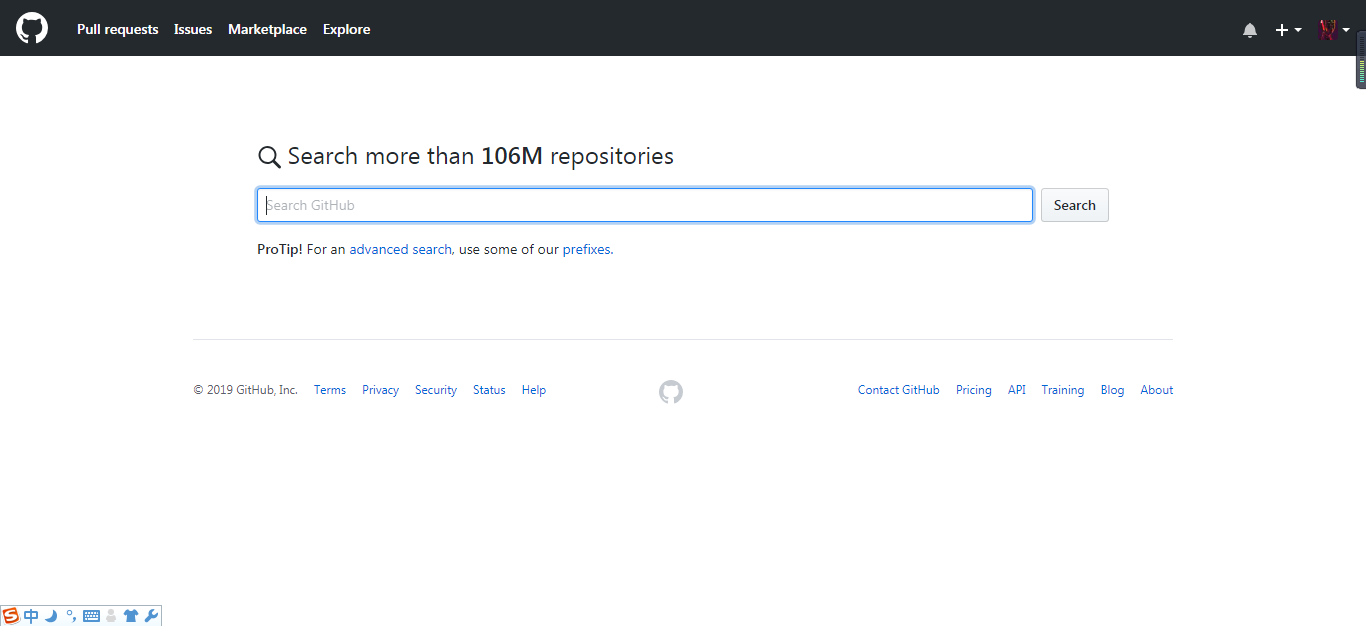Click the Search button
This screenshot has height=626, width=1366.
point(1075,205)
